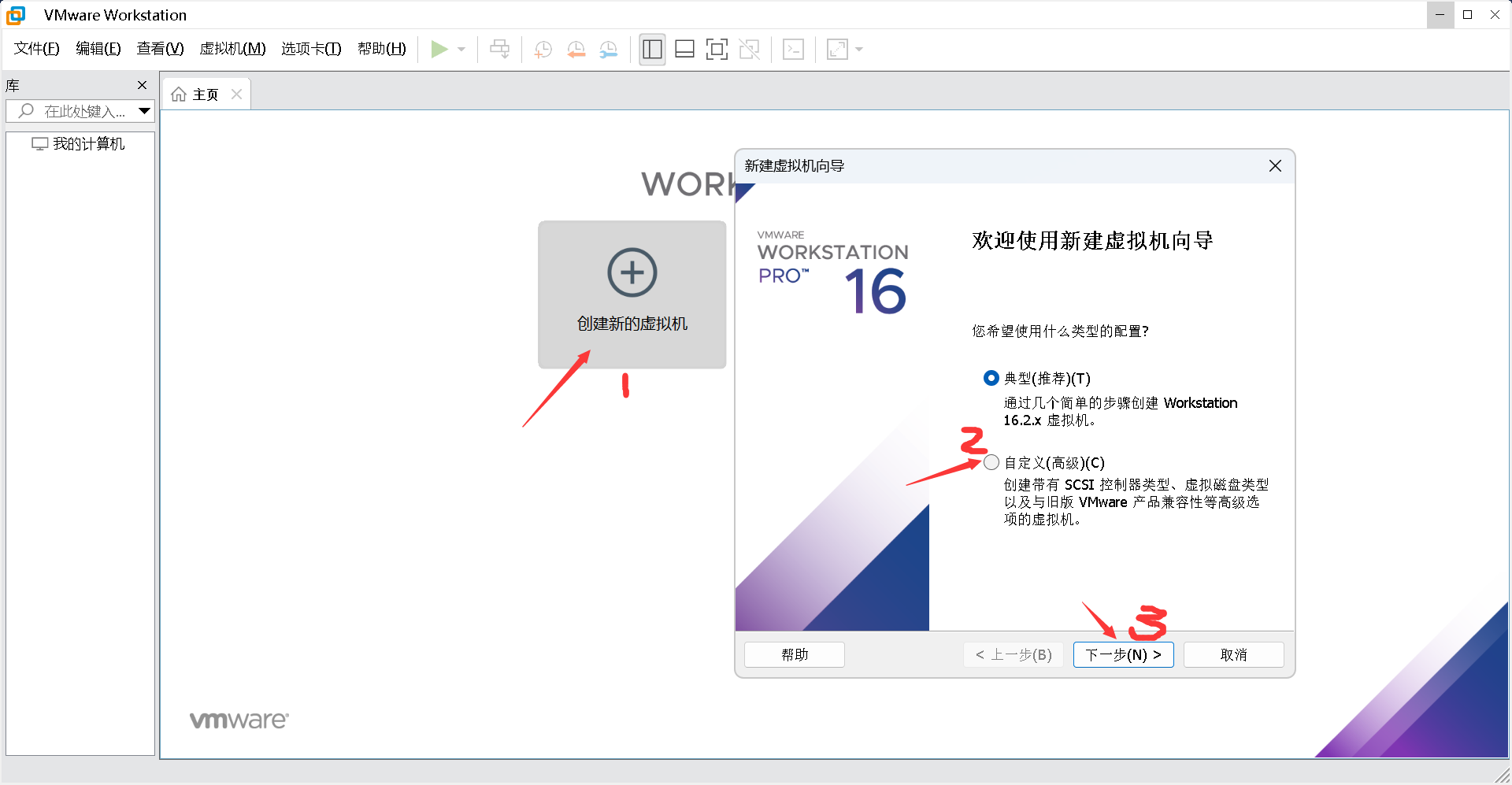Click the stretch guest display icon
Viewport: 1512px width, 785px height.
tap(837, 50)
